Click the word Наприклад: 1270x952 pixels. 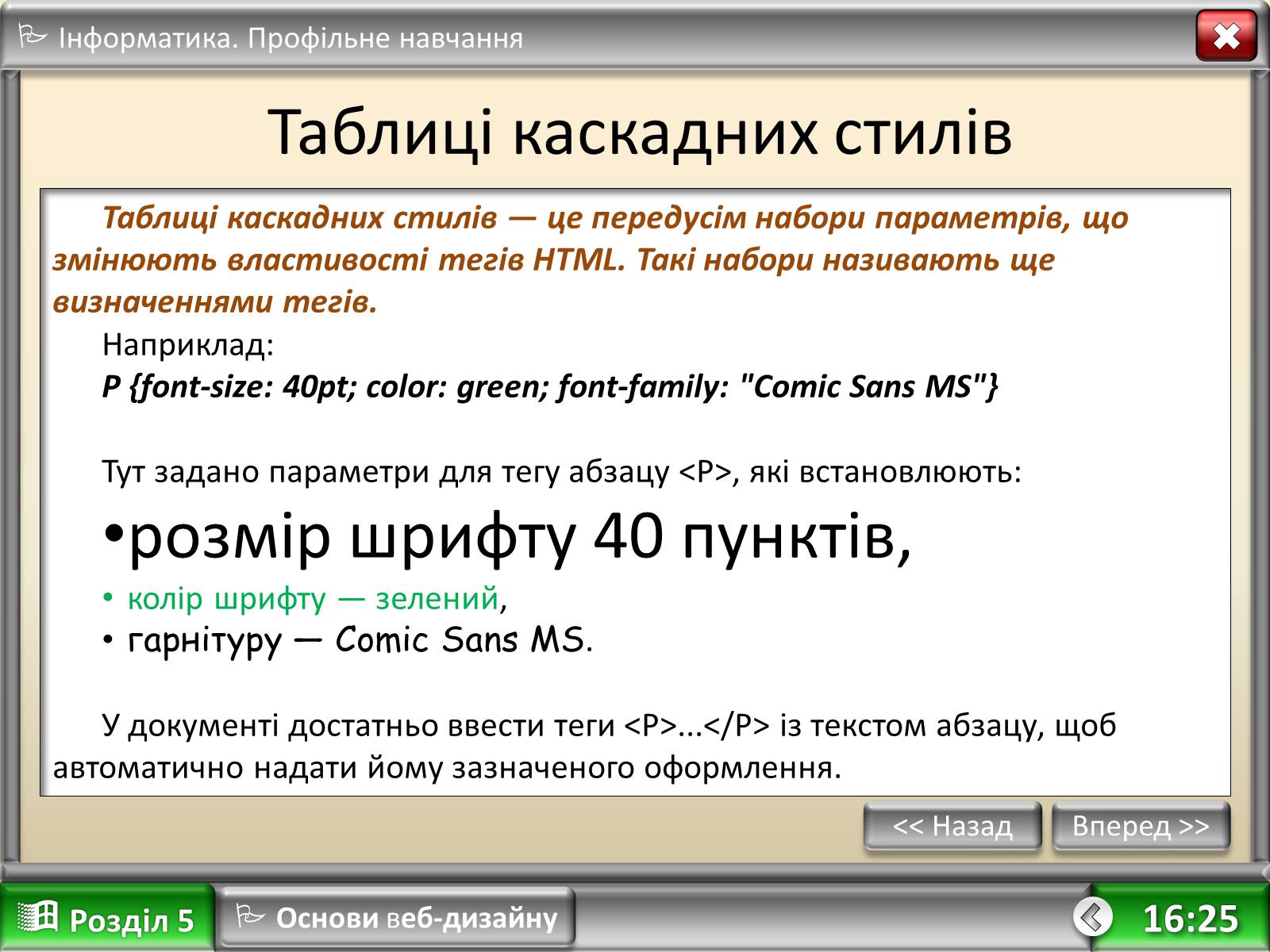pyautogui.click(x=188, y=345)
